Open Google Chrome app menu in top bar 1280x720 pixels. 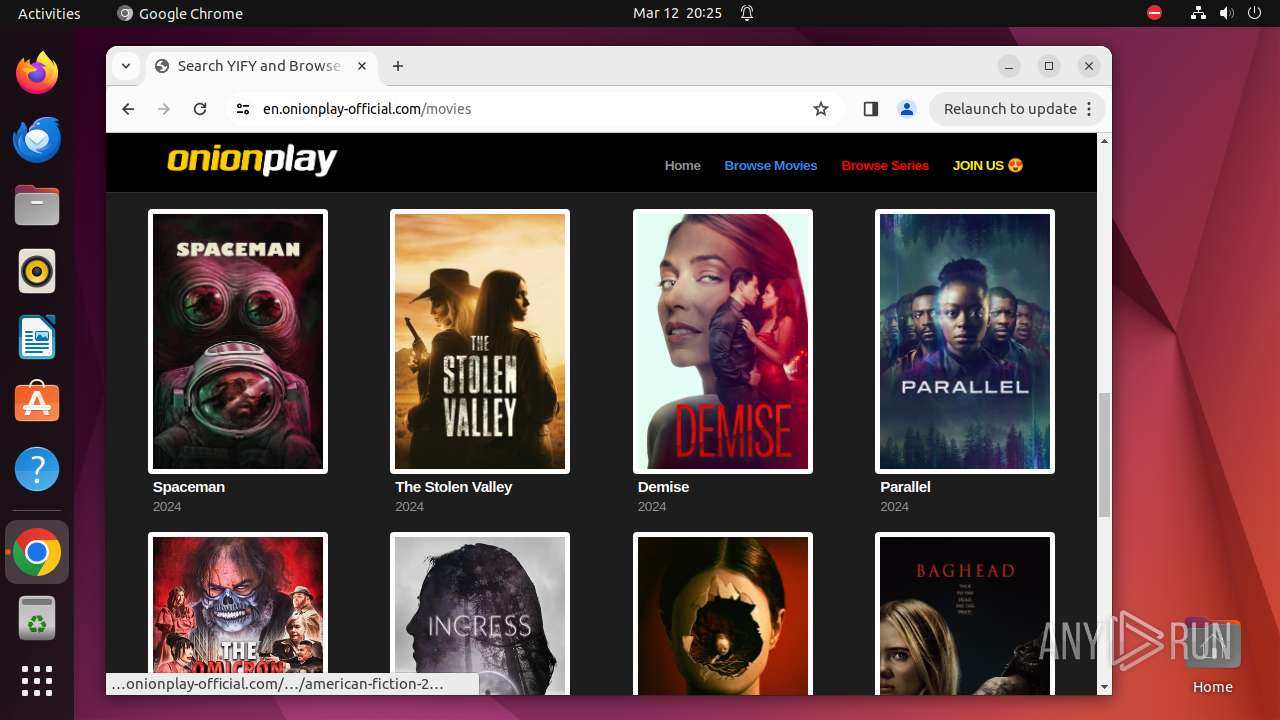[x=180, y=13]
